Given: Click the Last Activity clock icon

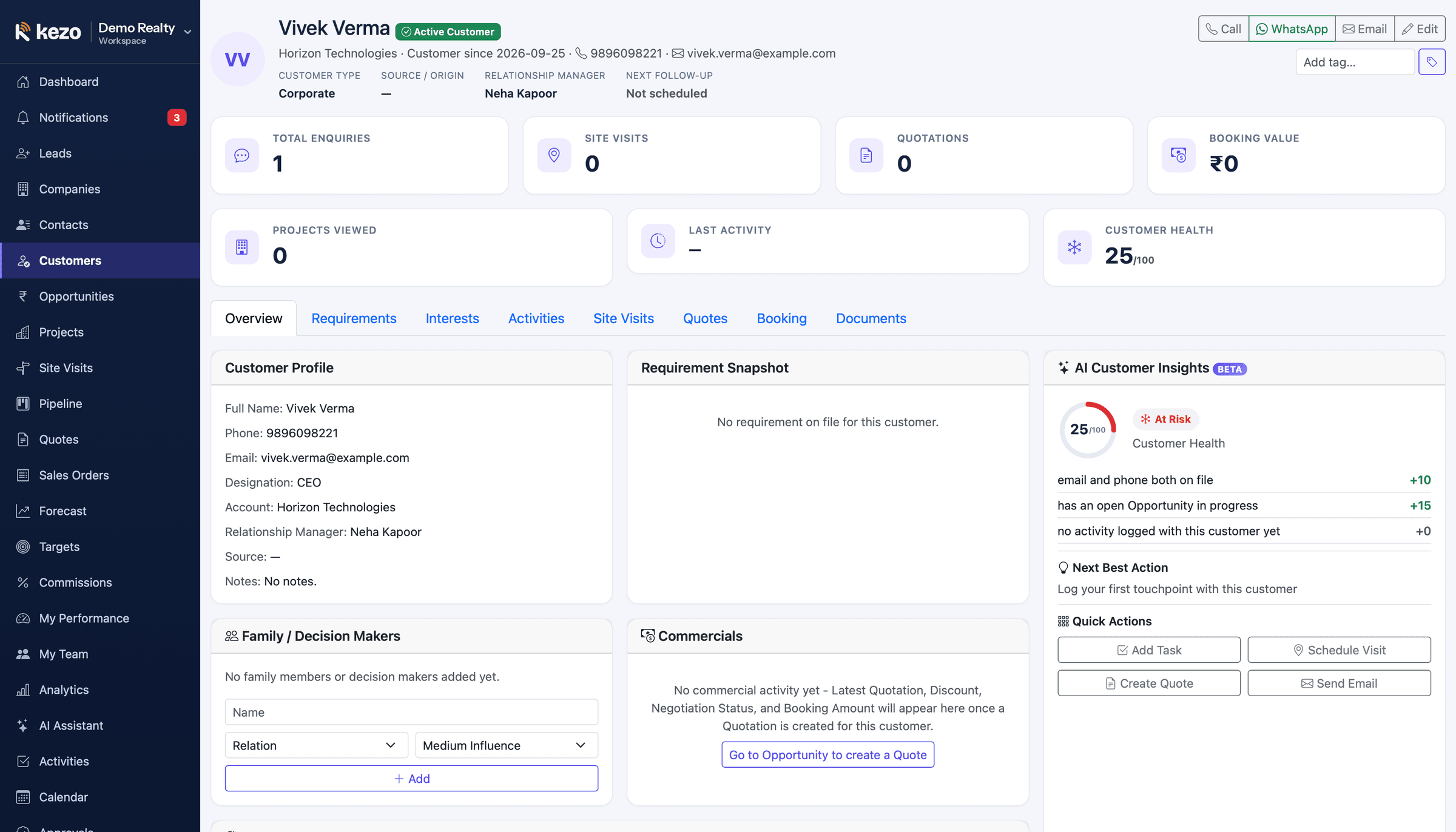Looking at the screenshot, I should [658, 241].
